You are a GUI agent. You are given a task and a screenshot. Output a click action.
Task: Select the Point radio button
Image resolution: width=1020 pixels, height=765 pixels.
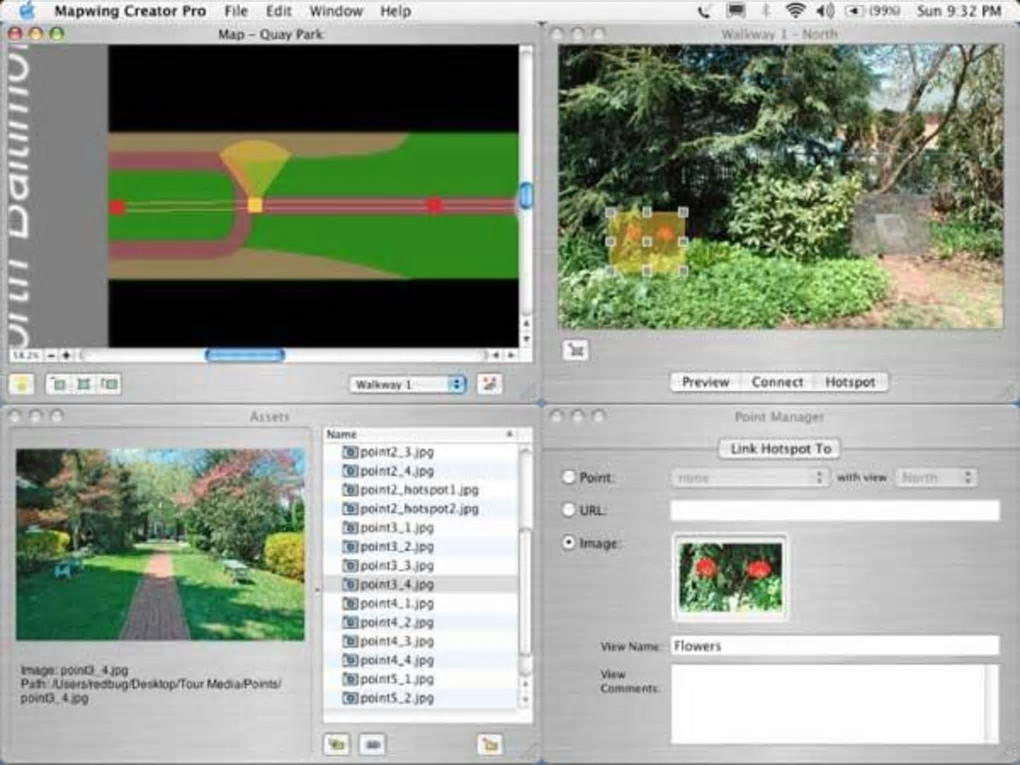569,478
